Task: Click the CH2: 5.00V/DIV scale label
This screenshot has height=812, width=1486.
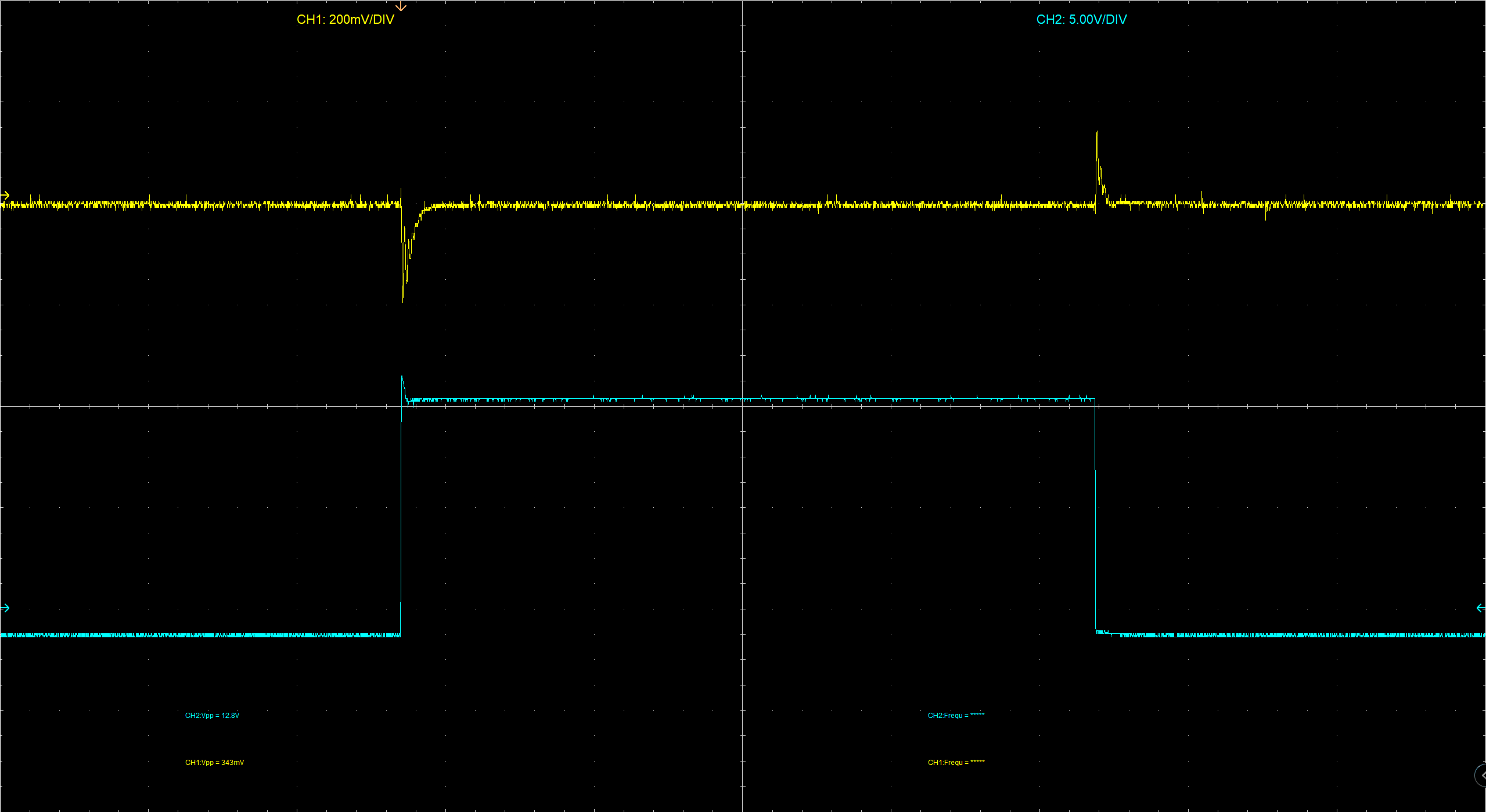Action: [x=1081, y=20]
